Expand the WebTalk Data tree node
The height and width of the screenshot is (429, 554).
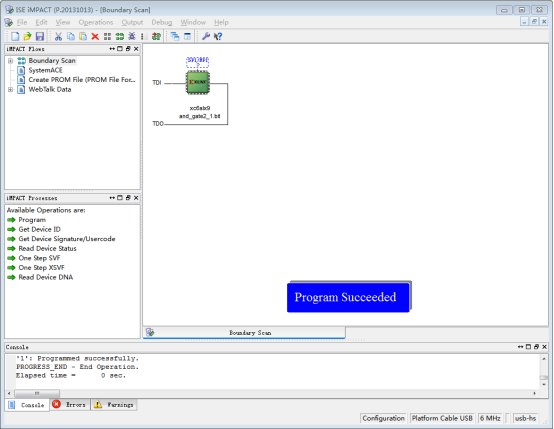(11, 89)
